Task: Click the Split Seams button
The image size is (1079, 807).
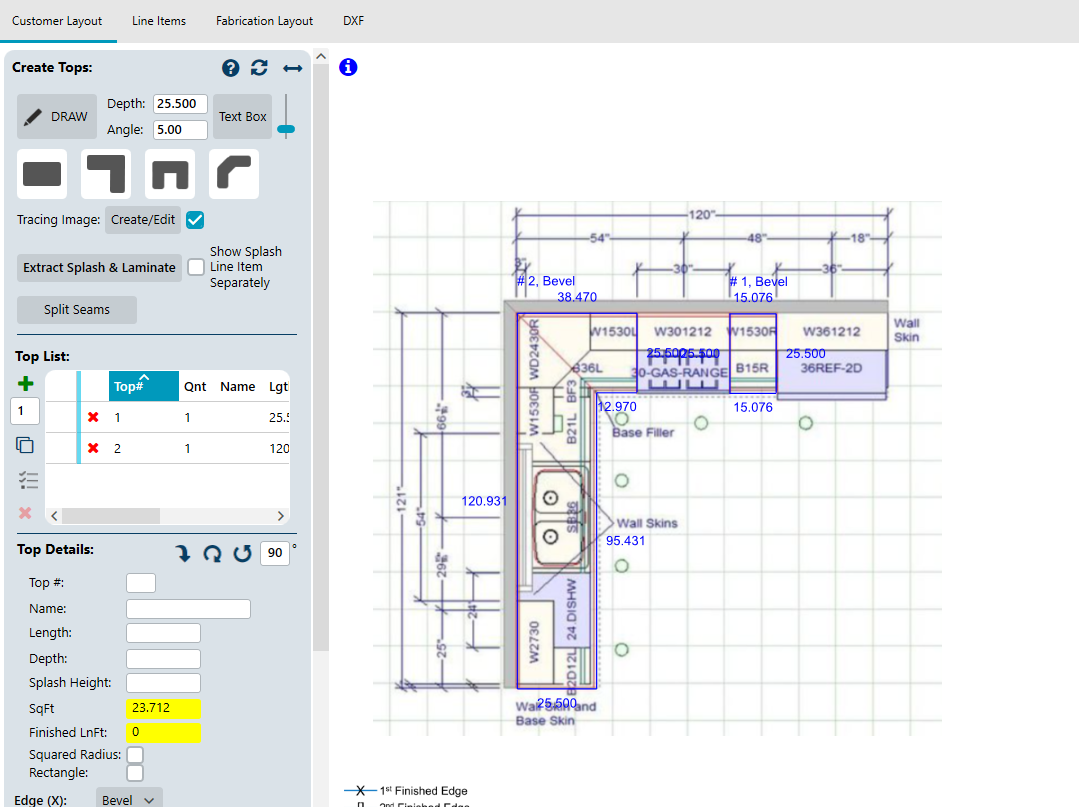Action: point(77,310)
